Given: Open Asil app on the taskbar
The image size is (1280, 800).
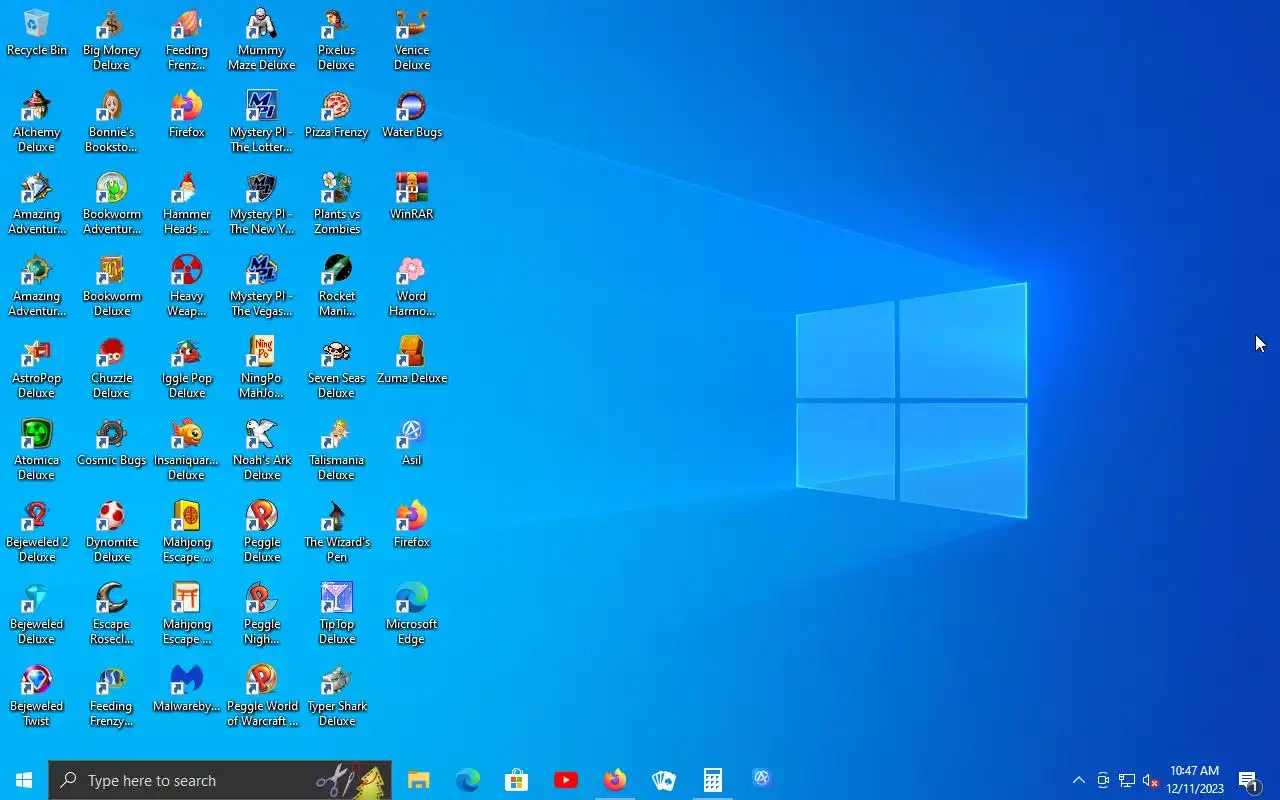Looking at the screenshot, I should [x=761, y=780].
